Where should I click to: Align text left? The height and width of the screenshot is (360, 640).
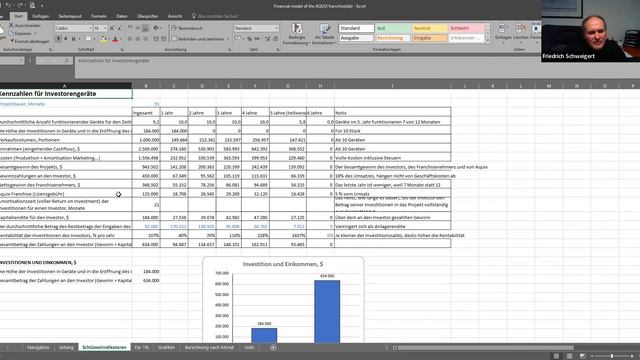130,39
